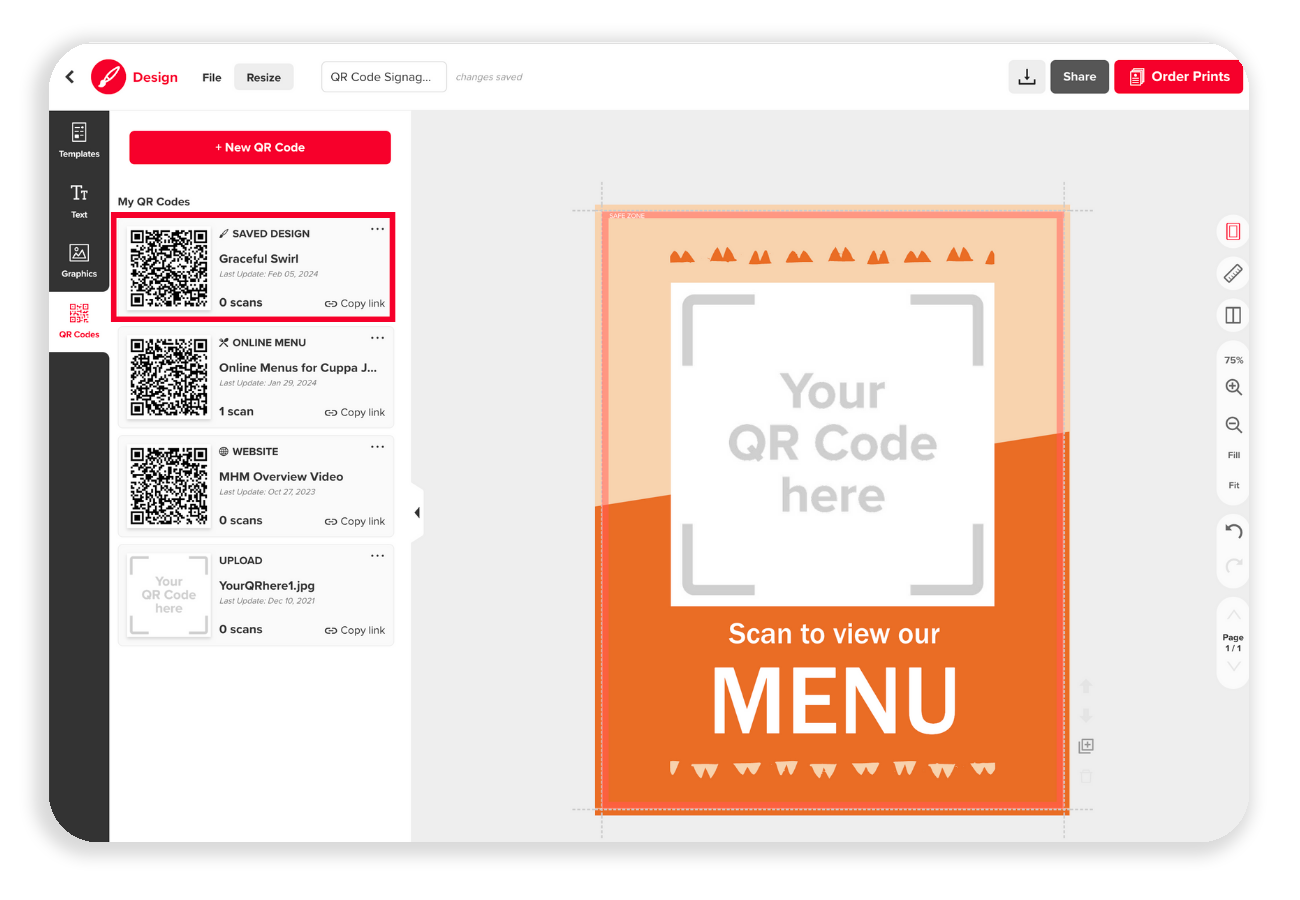This screenshot has width=1300, height=900.
Task: Select the Scan to view our text
Action: pos(834,633)
